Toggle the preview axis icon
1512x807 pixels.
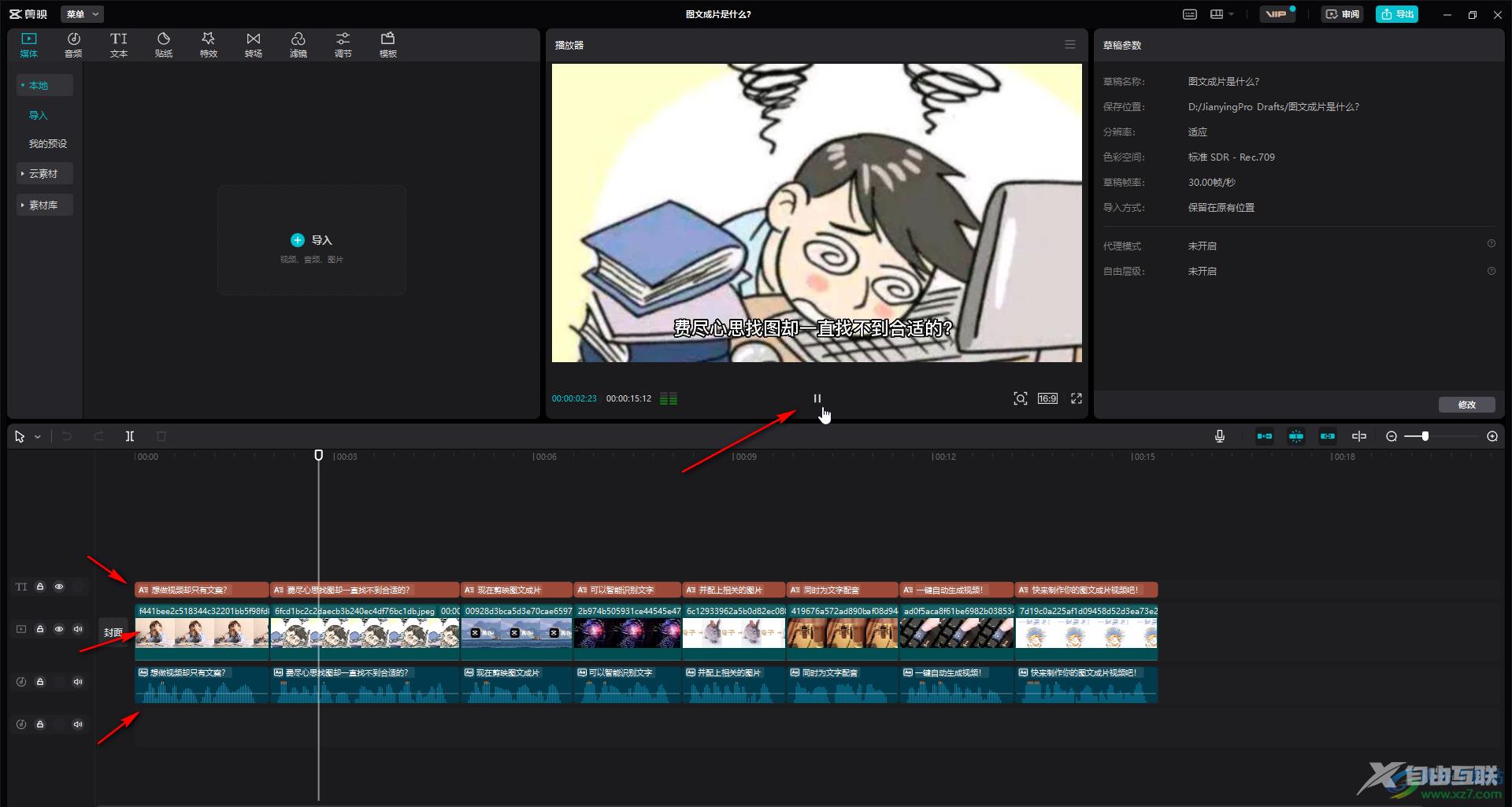point(1359,436)
